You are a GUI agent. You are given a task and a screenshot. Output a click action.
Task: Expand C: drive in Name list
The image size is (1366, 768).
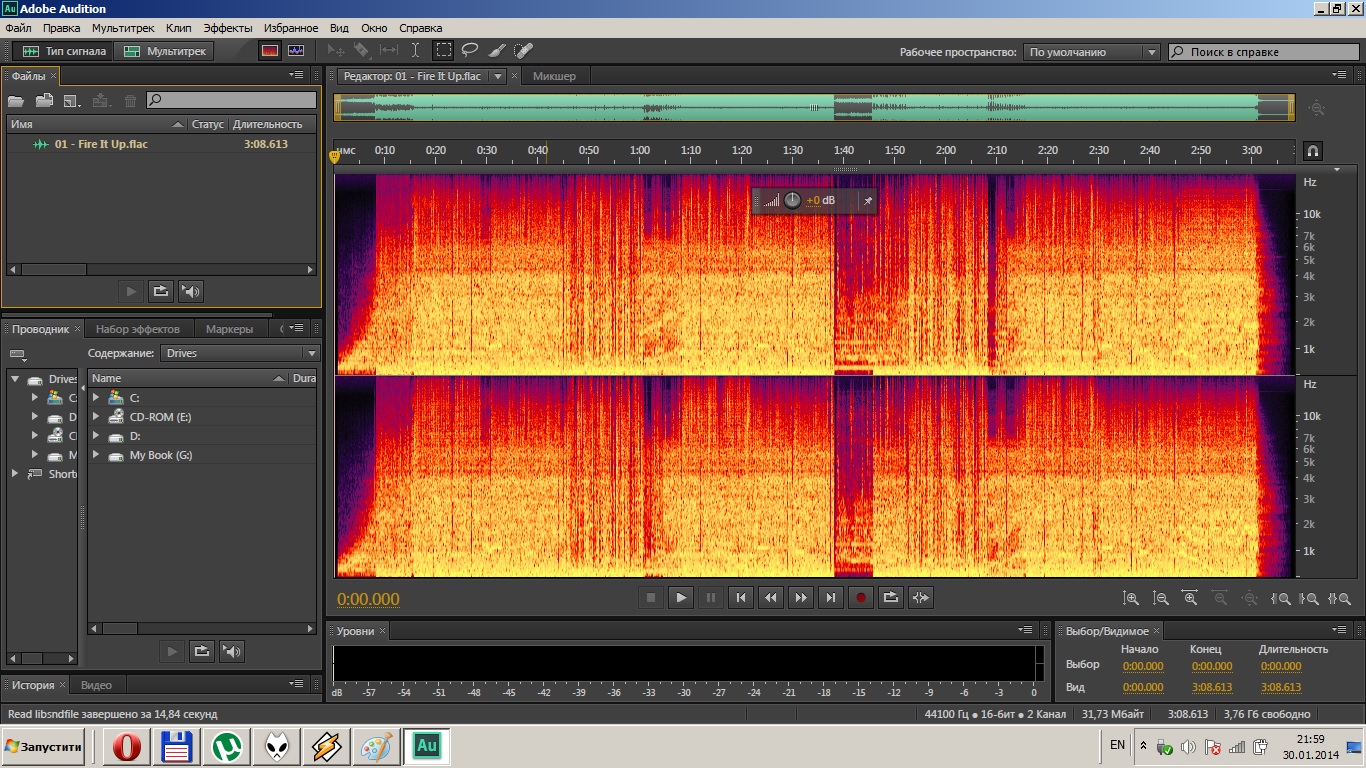(x=96, y=398)
